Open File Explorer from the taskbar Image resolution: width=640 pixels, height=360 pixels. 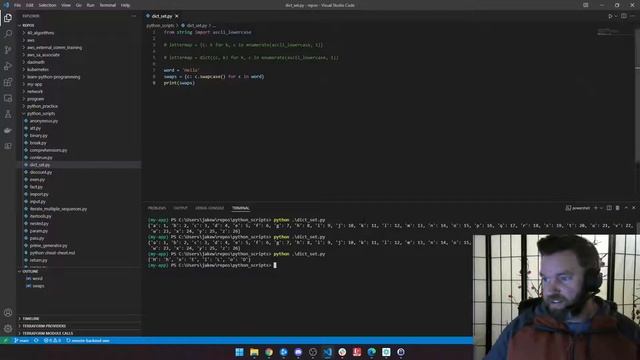254,352
